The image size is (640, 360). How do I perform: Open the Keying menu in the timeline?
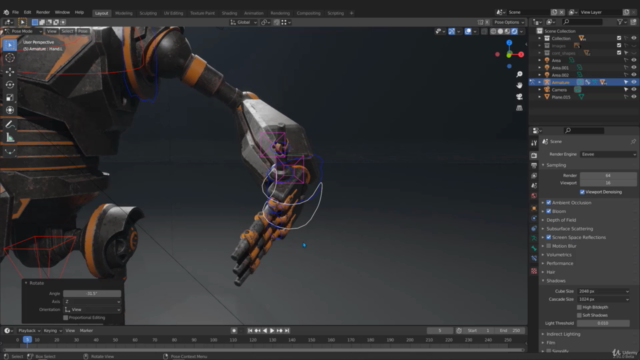pyautogui.click(x=52, y=331)
